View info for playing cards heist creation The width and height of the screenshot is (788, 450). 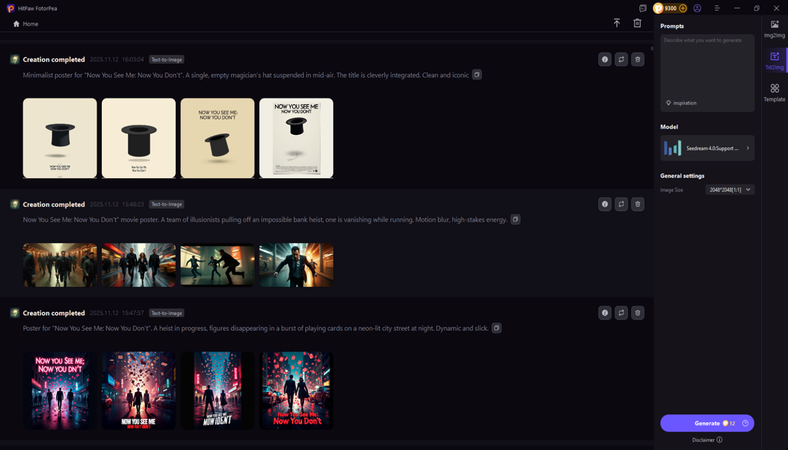click(605, 313)
